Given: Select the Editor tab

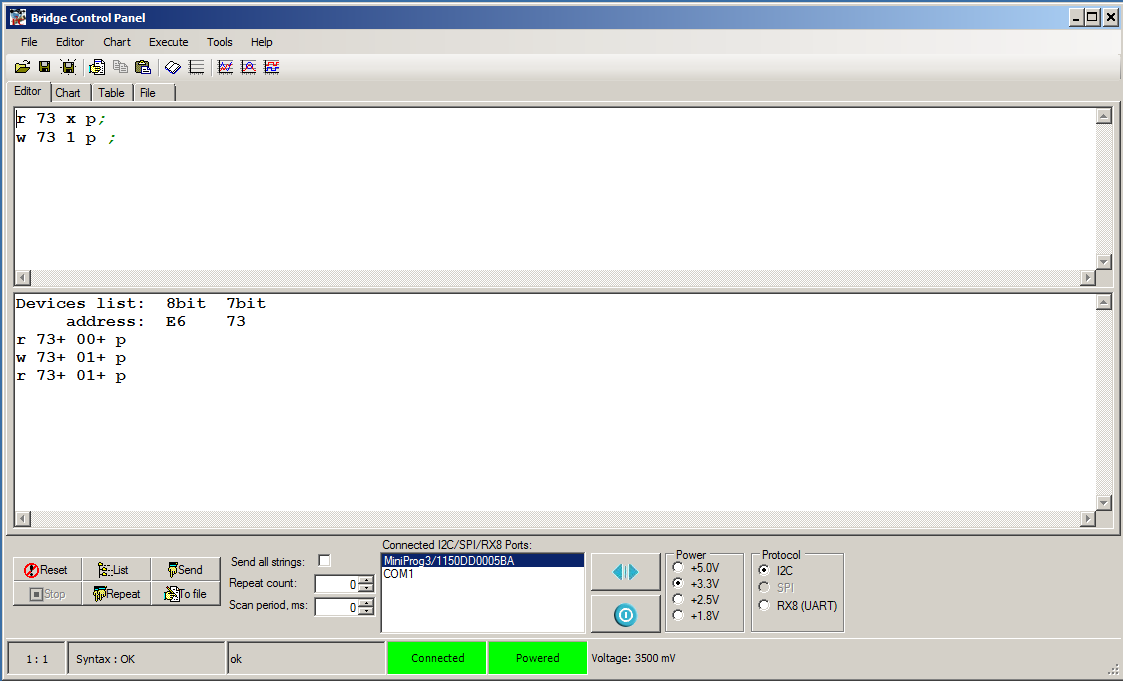Looking at the screenshot, I should click(28, 92).
